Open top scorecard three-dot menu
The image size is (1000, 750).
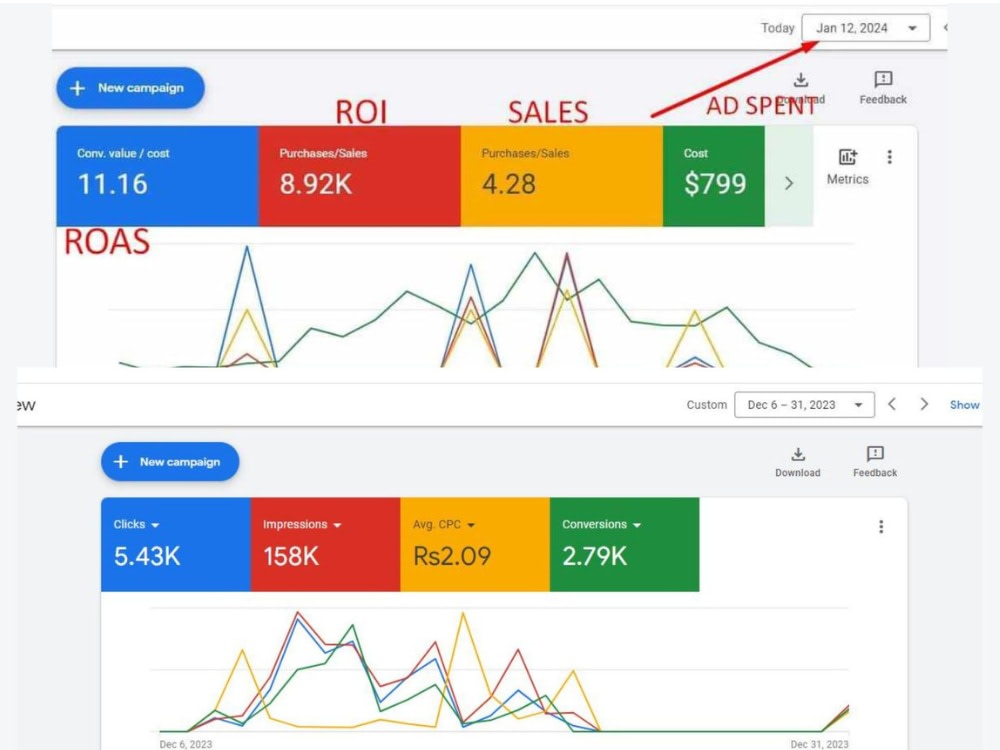pos(890,157)
